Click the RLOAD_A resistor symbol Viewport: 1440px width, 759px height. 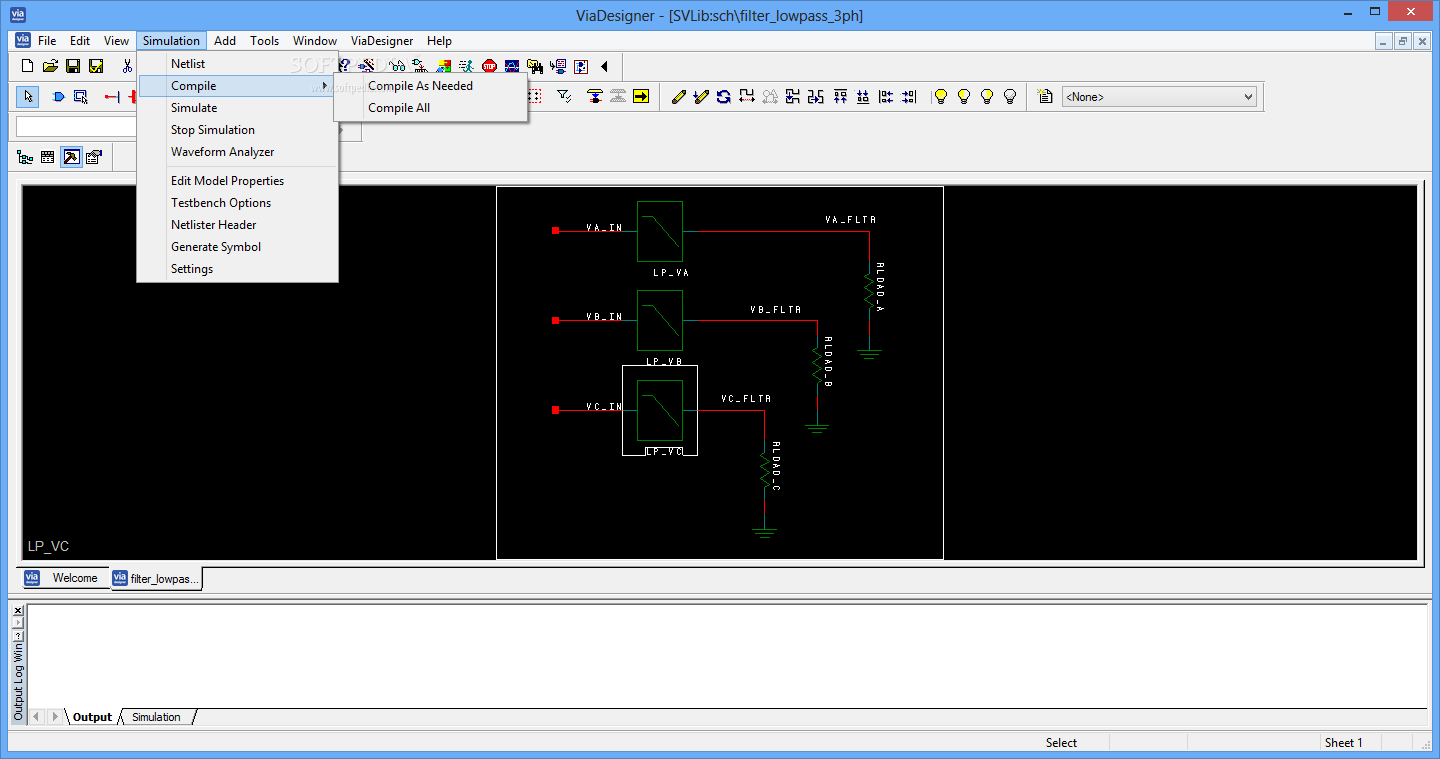(869, 289)
